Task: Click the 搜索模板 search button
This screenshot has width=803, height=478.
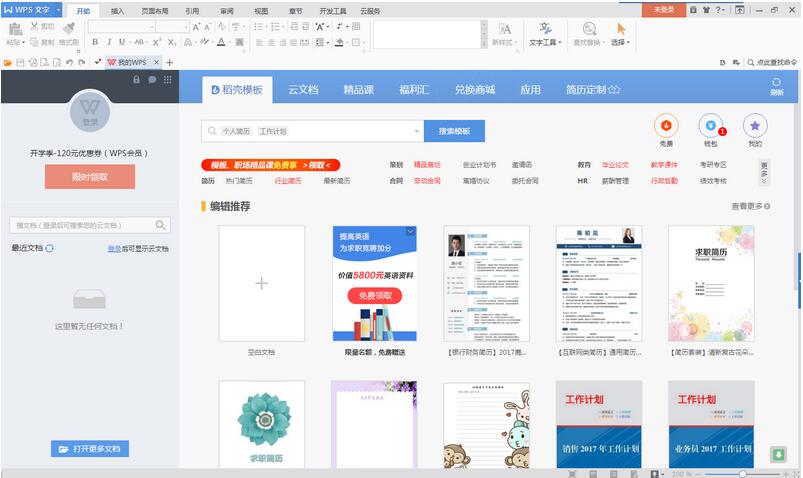Action: pos(454,131)
